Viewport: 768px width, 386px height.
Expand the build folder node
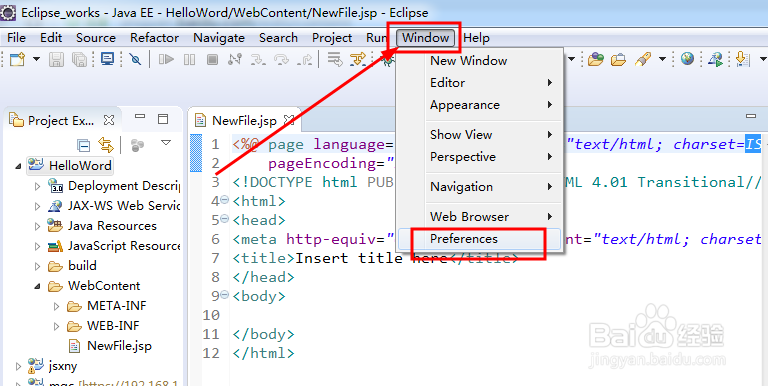[38, 266]
